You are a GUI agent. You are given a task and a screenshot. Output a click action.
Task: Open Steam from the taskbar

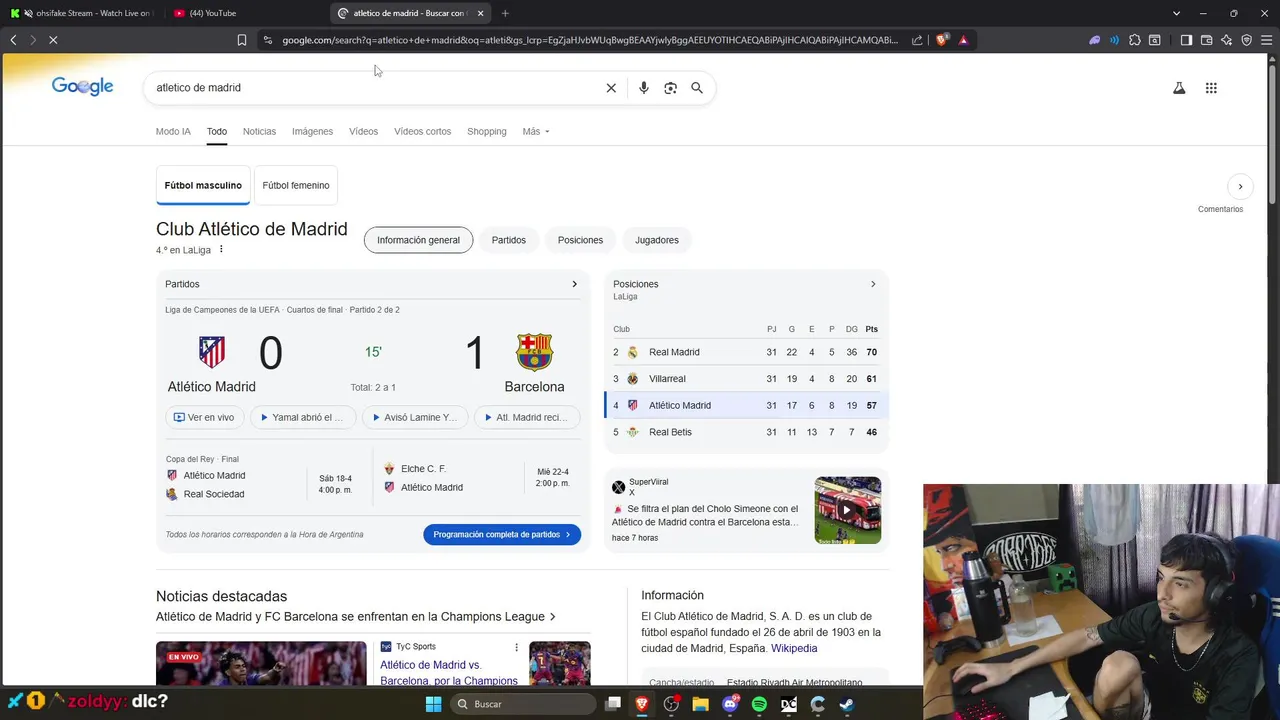(x=846, y=704)
